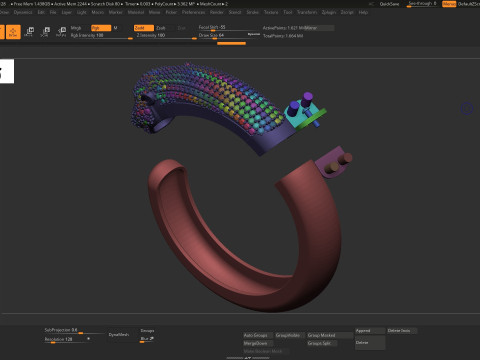Adjust the Focal Shift slider
This screenshot has width=480, height=360.
(229, 28)
